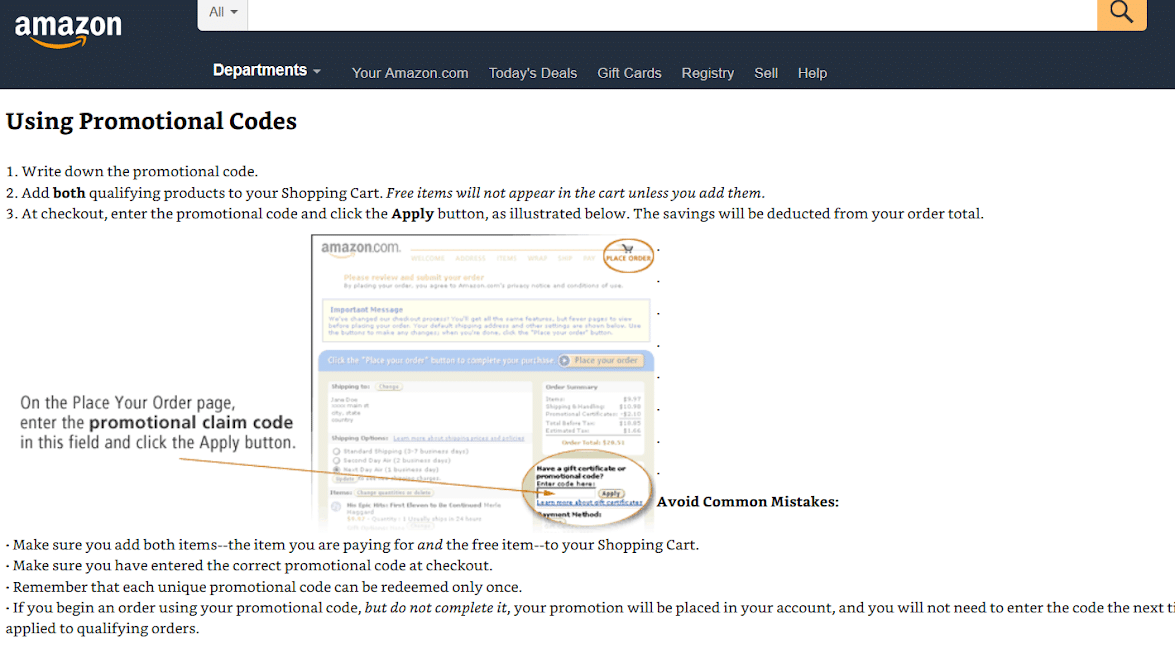Click the Amazon logo
Viewport: 1175px width, 649px height.
pyautogui.click(x=67, y=30)
